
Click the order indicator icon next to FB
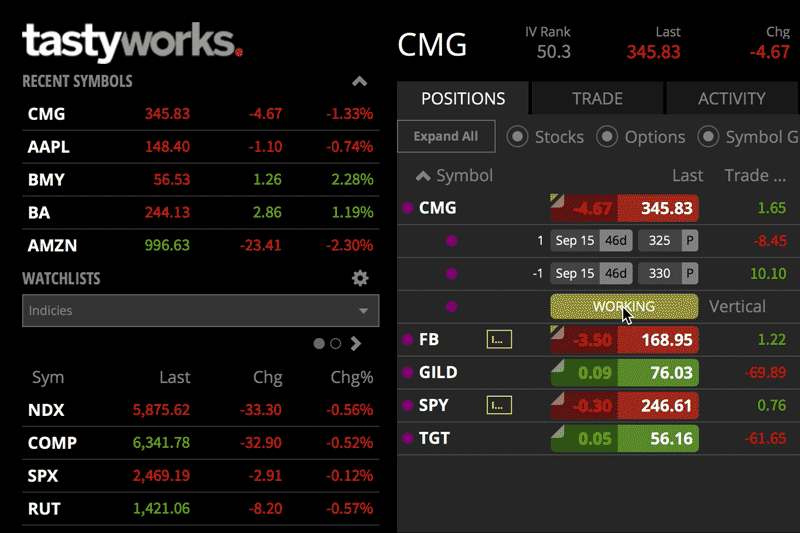click(498, 339)
